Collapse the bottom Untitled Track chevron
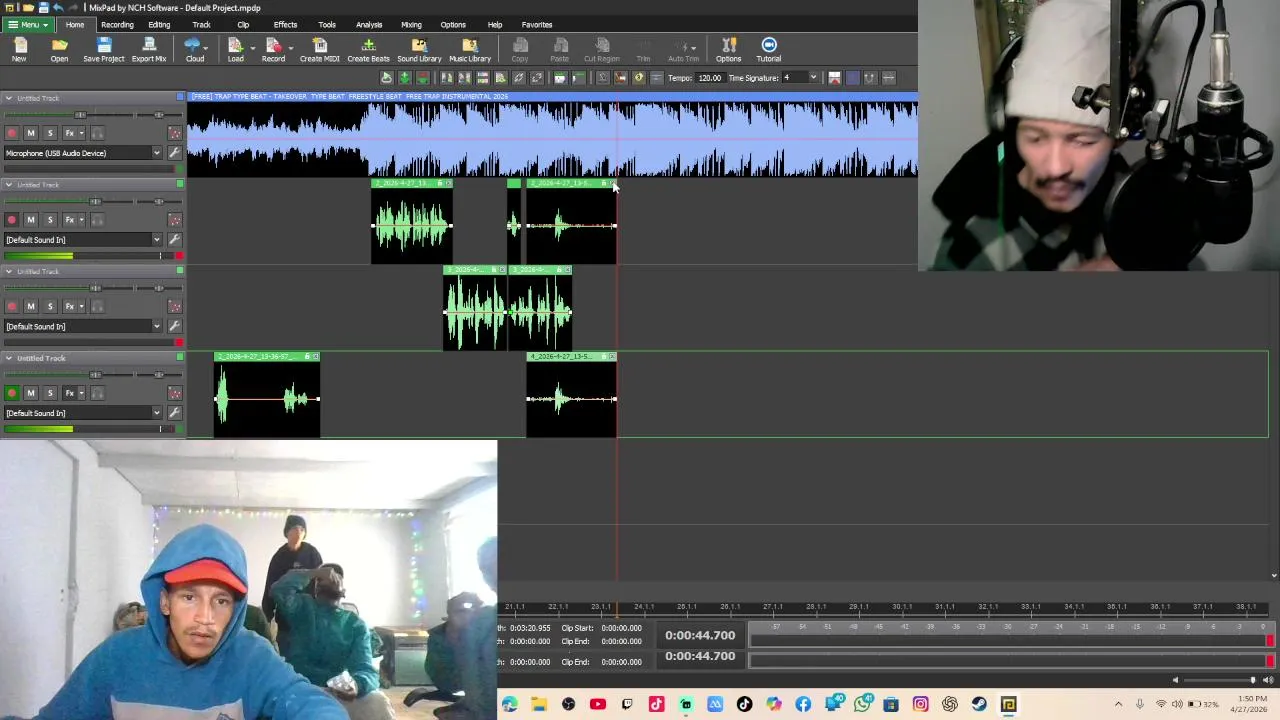This screenshot has width=1280, height=720. pos(8,358)
